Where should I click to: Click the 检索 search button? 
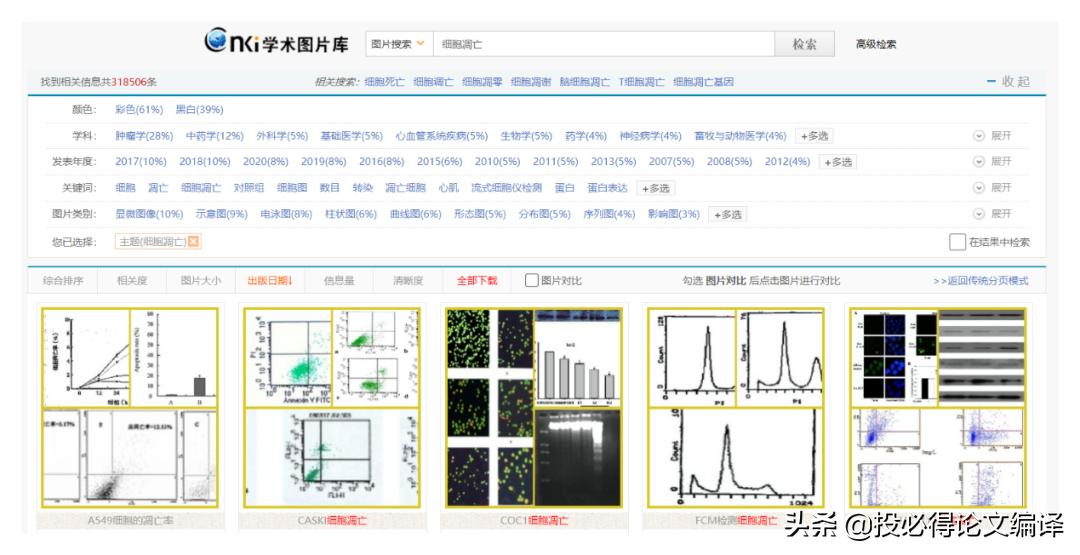point(804,44)
